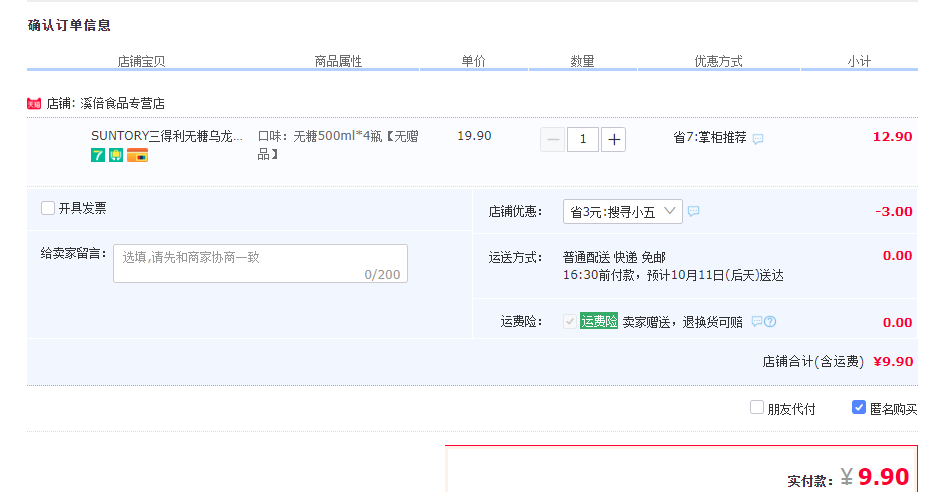Click the 优惠方式 column header
This screenshot has width=943, height=492.
719,61
